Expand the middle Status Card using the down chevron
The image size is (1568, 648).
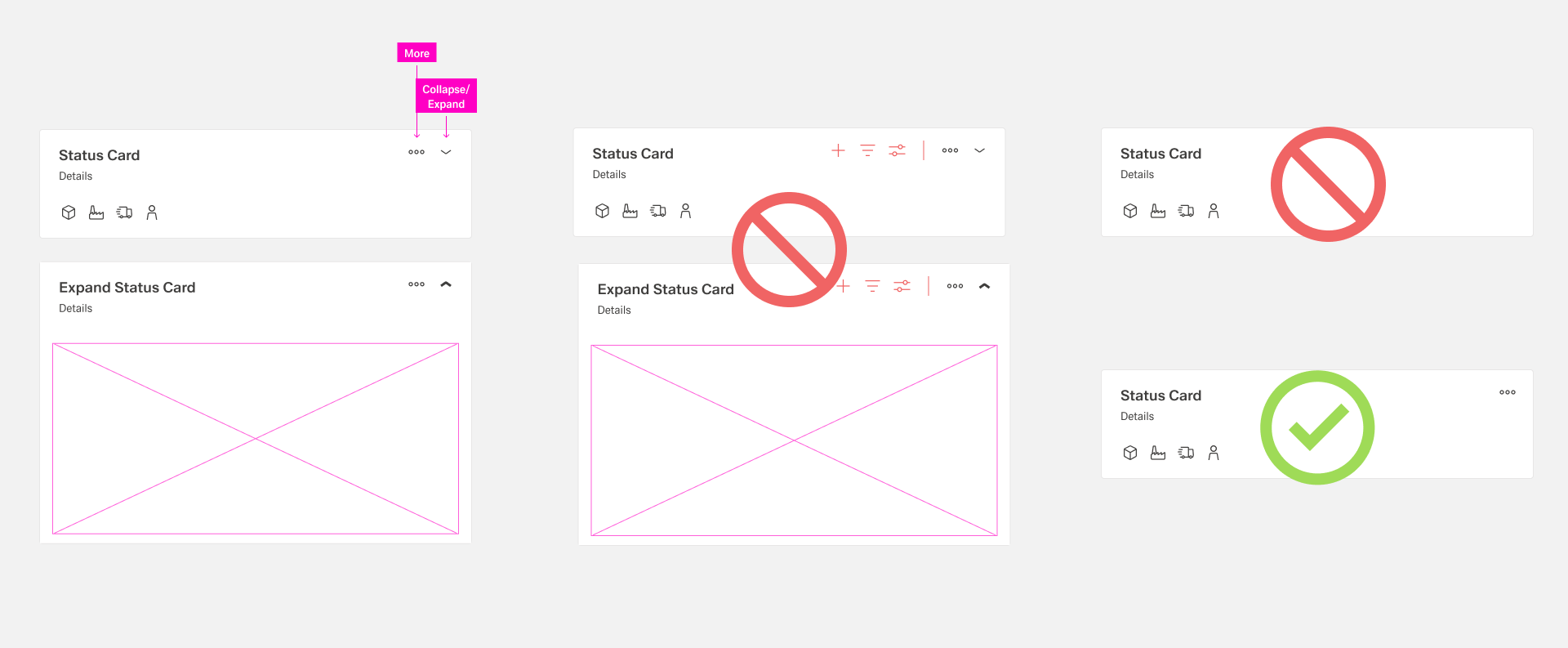tap(979, 150)
